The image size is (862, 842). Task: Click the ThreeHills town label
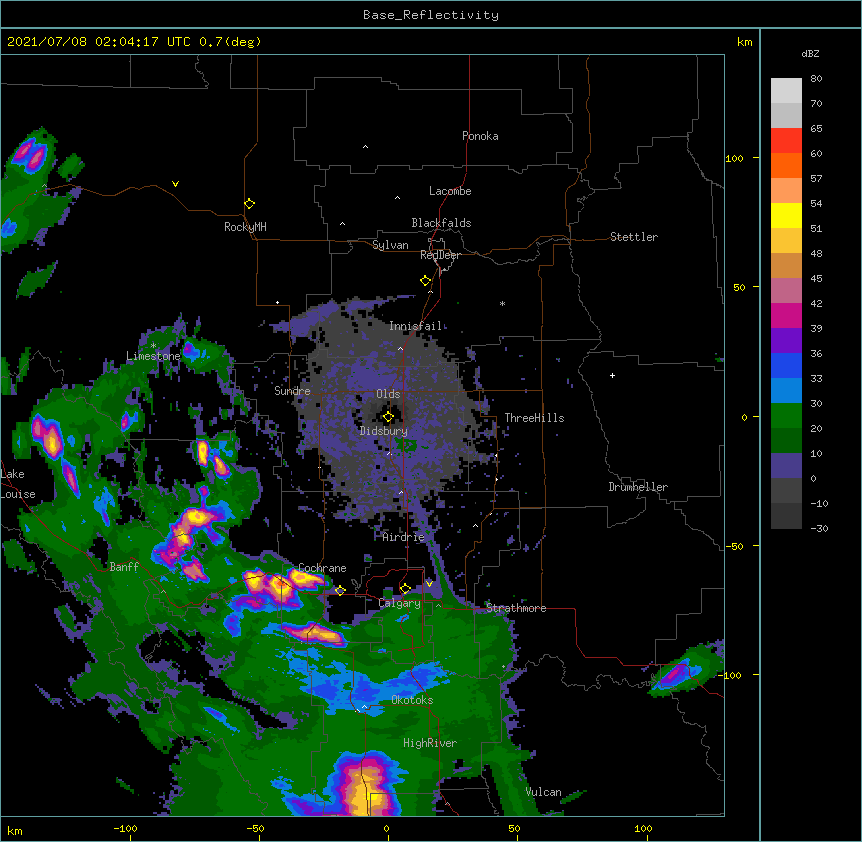point(534,418)
